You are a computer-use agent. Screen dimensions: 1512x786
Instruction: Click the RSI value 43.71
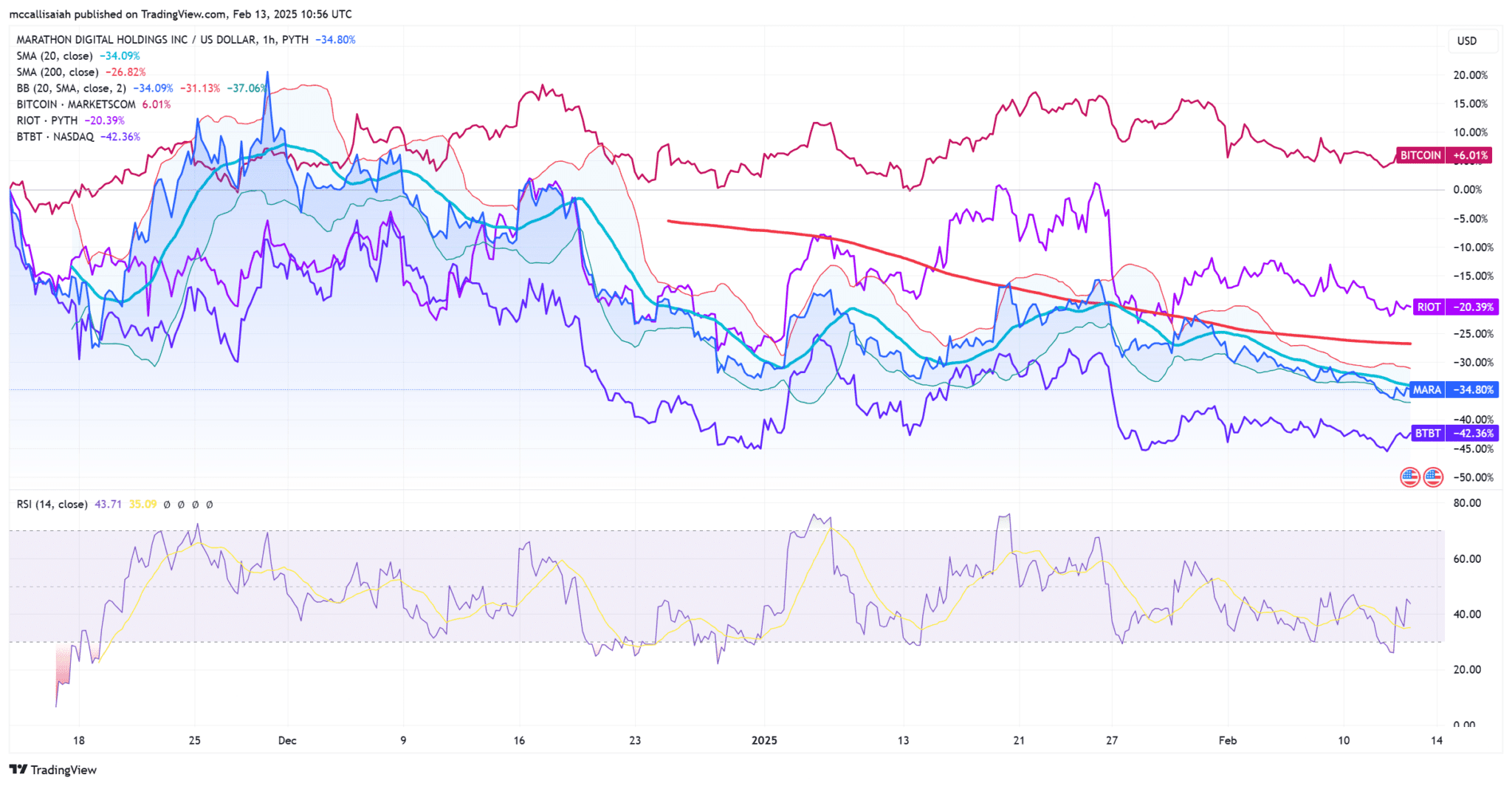(x=108, y=504)
